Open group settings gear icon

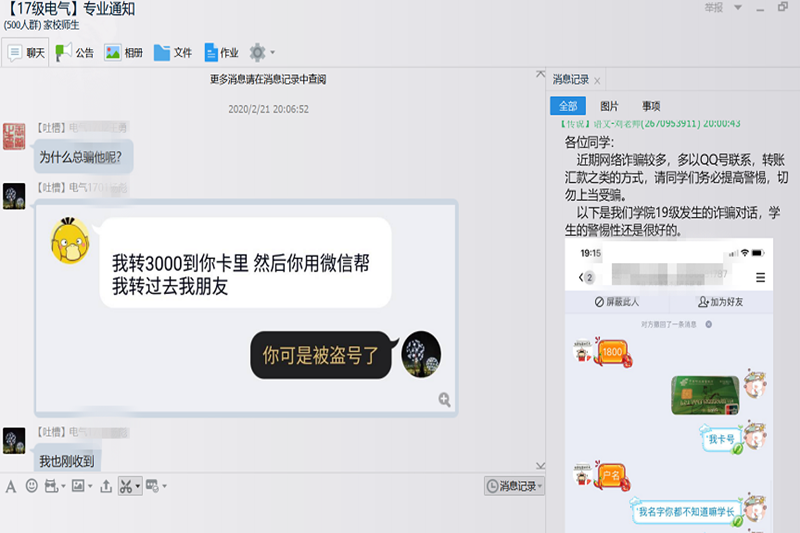point(257,52)
